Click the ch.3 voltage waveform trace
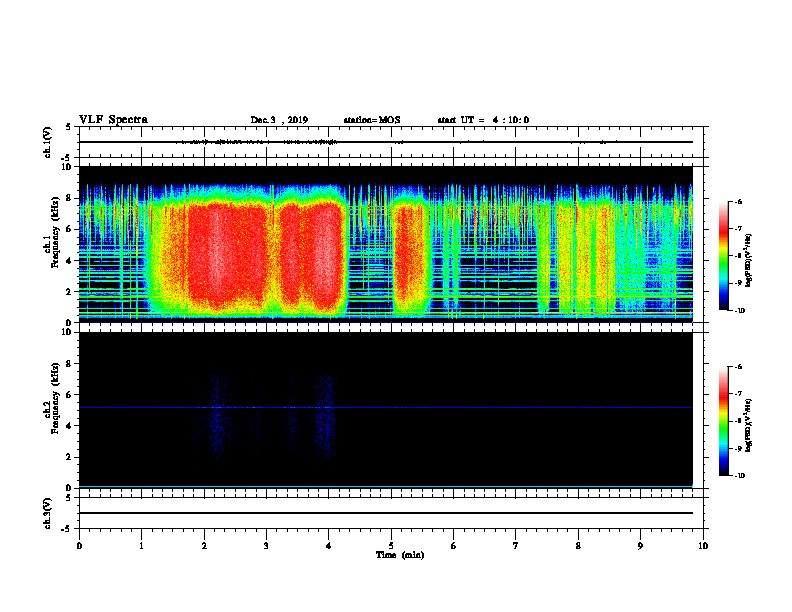Viewport: 792px width, 612px height. 385,513
